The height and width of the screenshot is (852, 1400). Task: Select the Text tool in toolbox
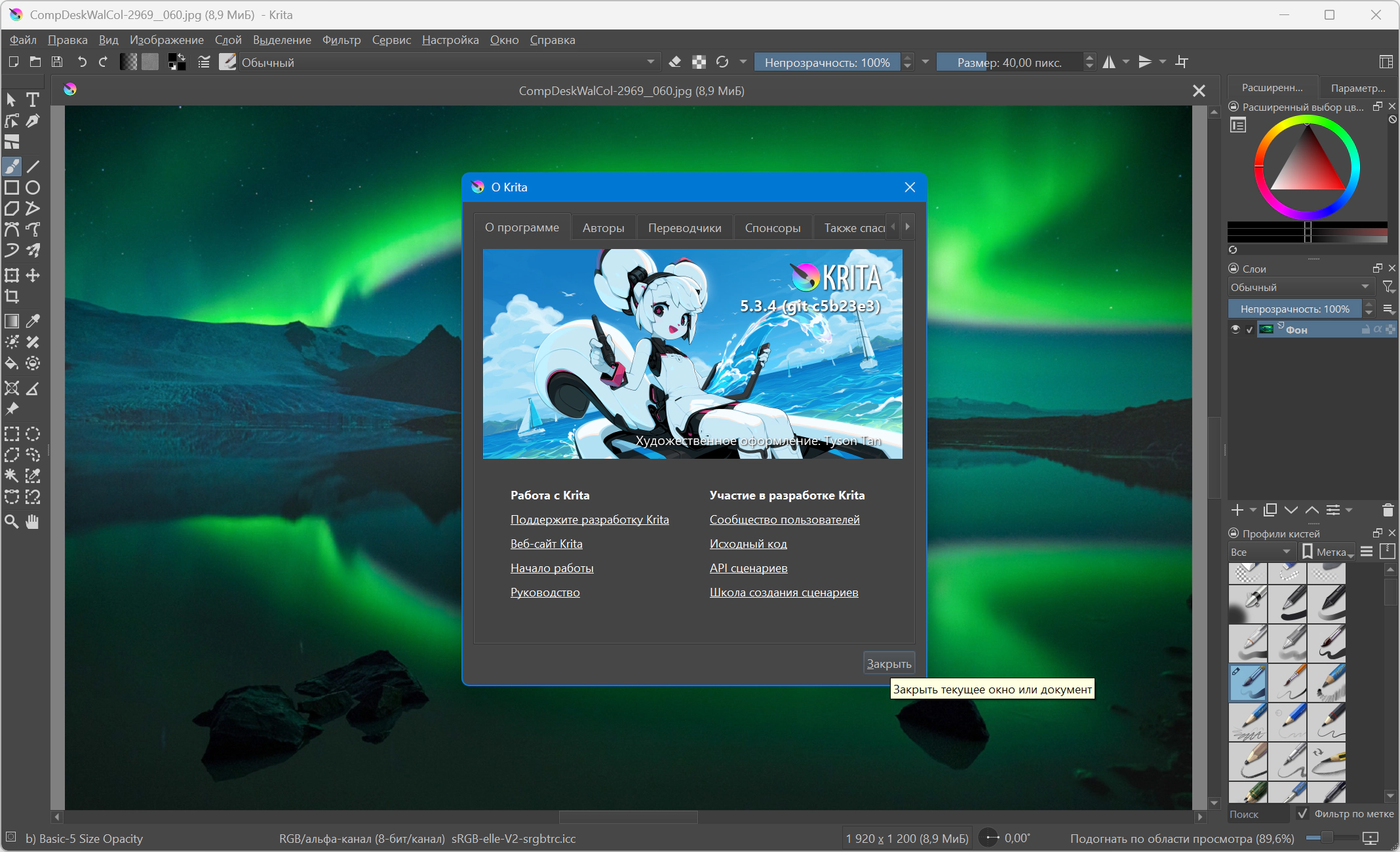tap(33, 100)
